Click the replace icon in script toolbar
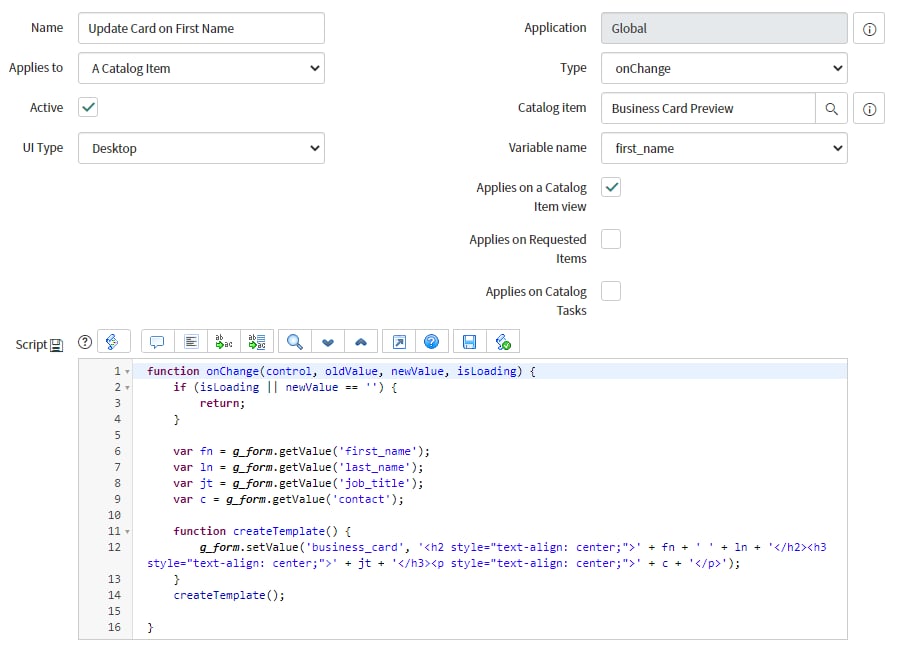 point(224,342)
